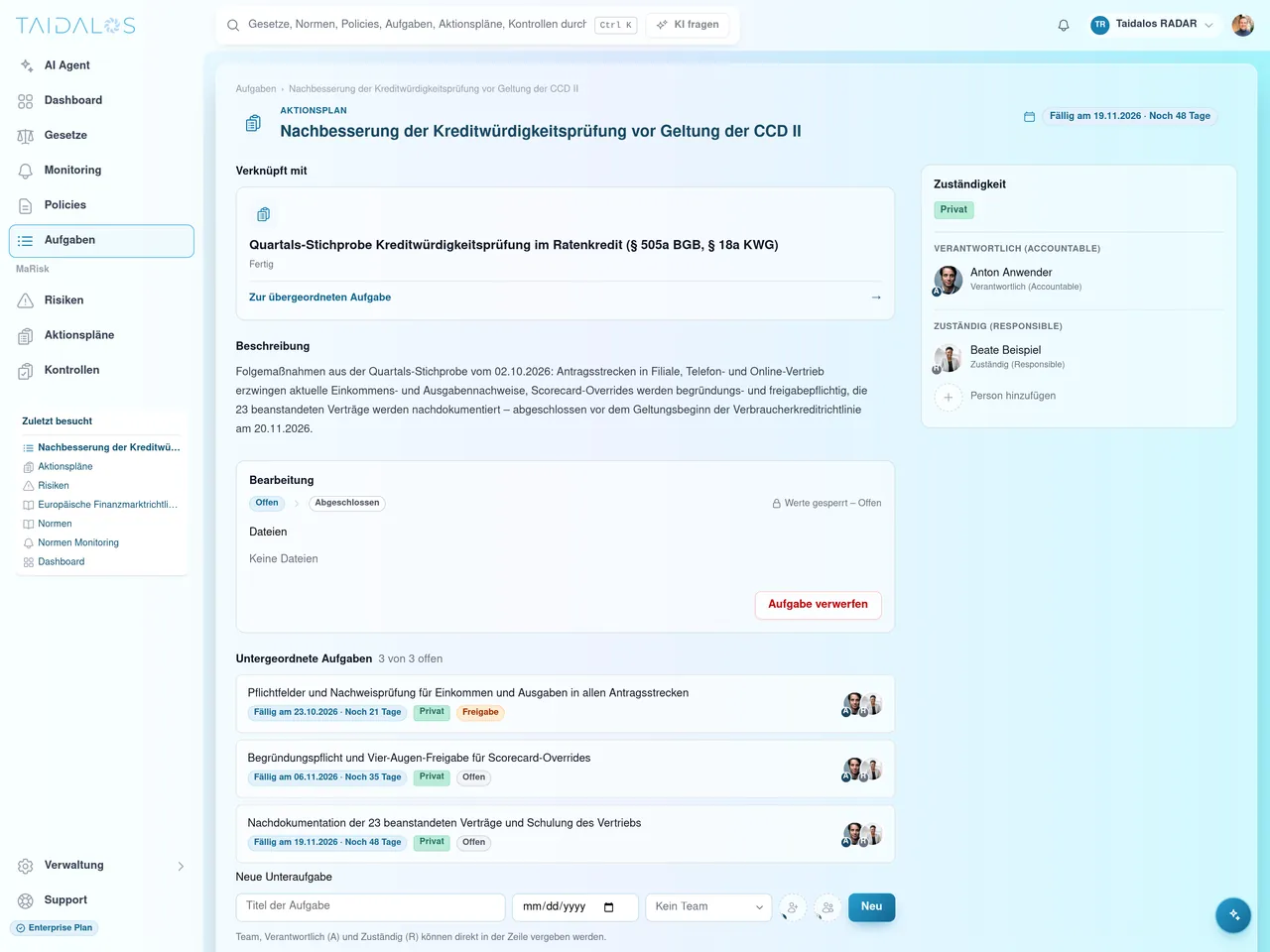Screen dimensions: 1270x952
Task: Click the 'Aufgaben' breadcrumb link
Action: pos(256,89)
